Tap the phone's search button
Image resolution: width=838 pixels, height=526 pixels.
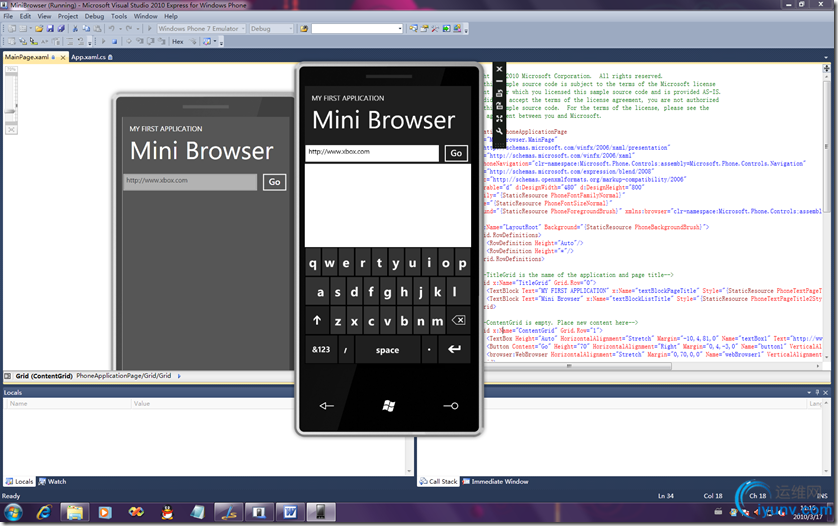click(450, 406)
